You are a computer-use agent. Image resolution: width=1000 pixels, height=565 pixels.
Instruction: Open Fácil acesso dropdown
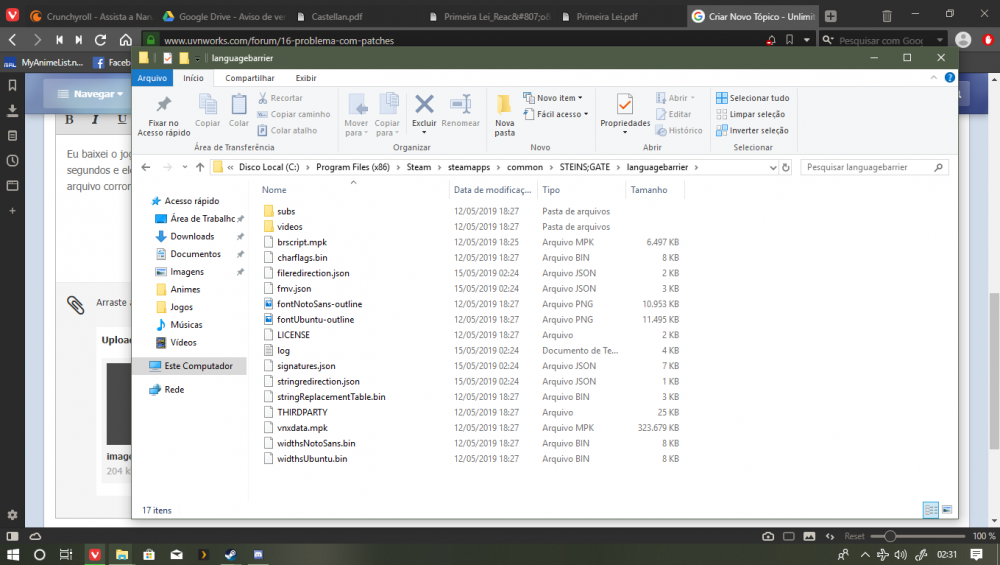[x=555, y=114]
